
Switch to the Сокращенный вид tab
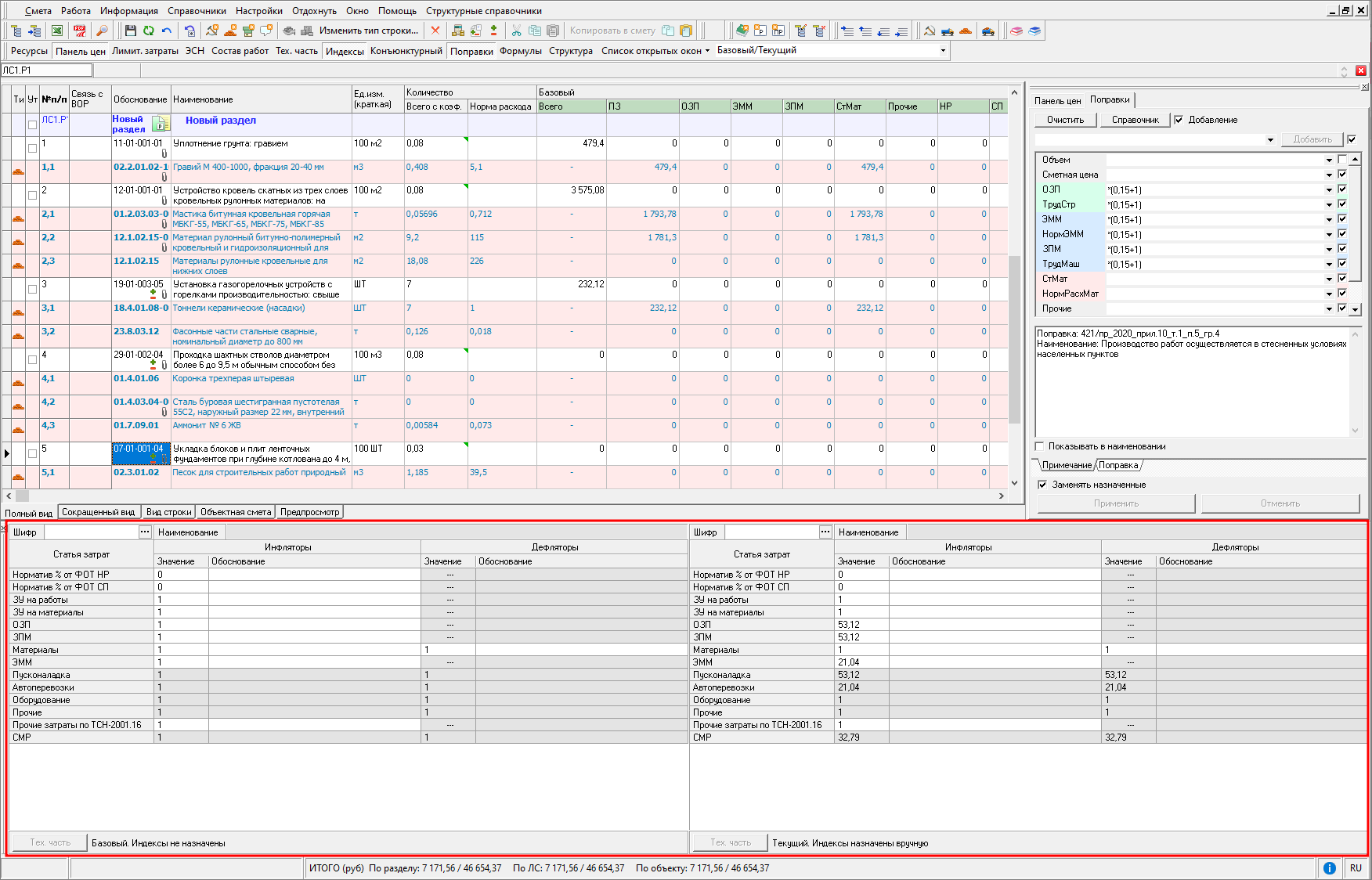[x=98, y=512]
